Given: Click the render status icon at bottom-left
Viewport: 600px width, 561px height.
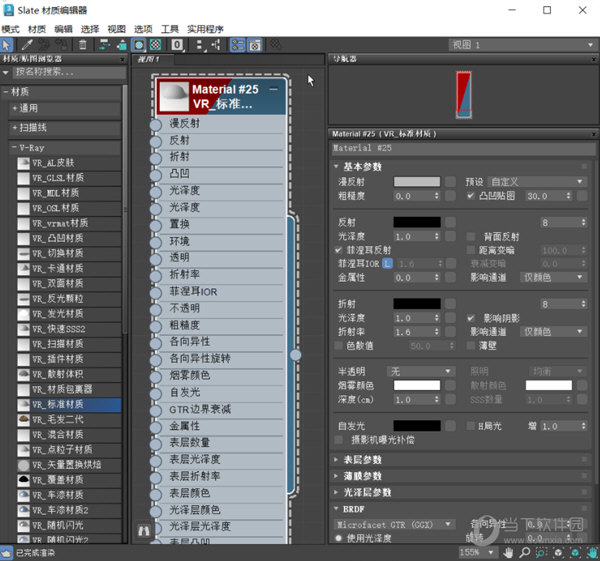Looking at the screenshot, I should 7,553.
